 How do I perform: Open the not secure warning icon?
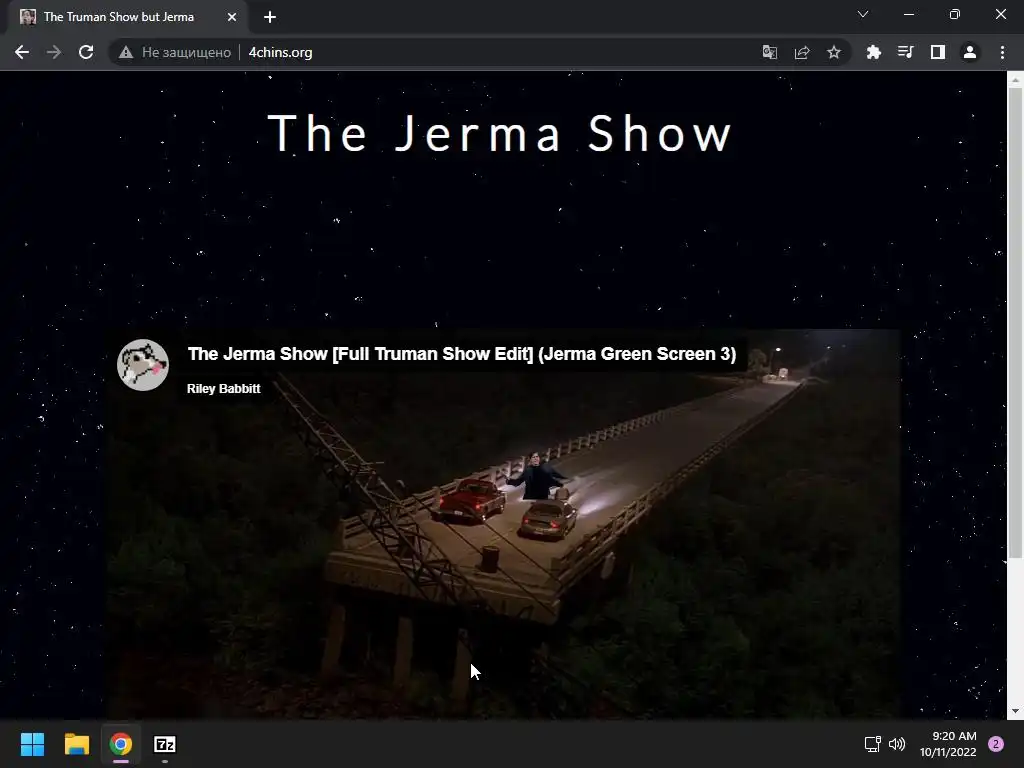pos(126,52)
